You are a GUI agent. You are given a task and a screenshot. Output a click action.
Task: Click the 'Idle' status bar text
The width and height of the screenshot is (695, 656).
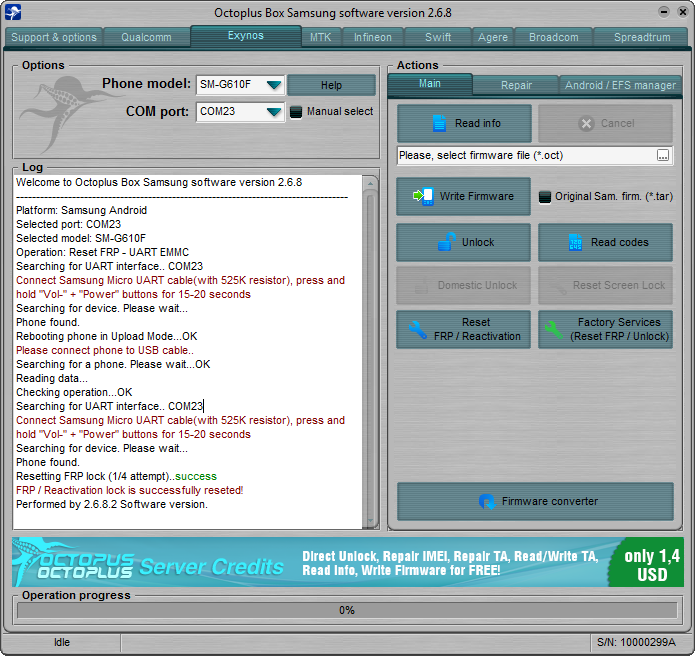pyautogui.click(x=62, y=642)
